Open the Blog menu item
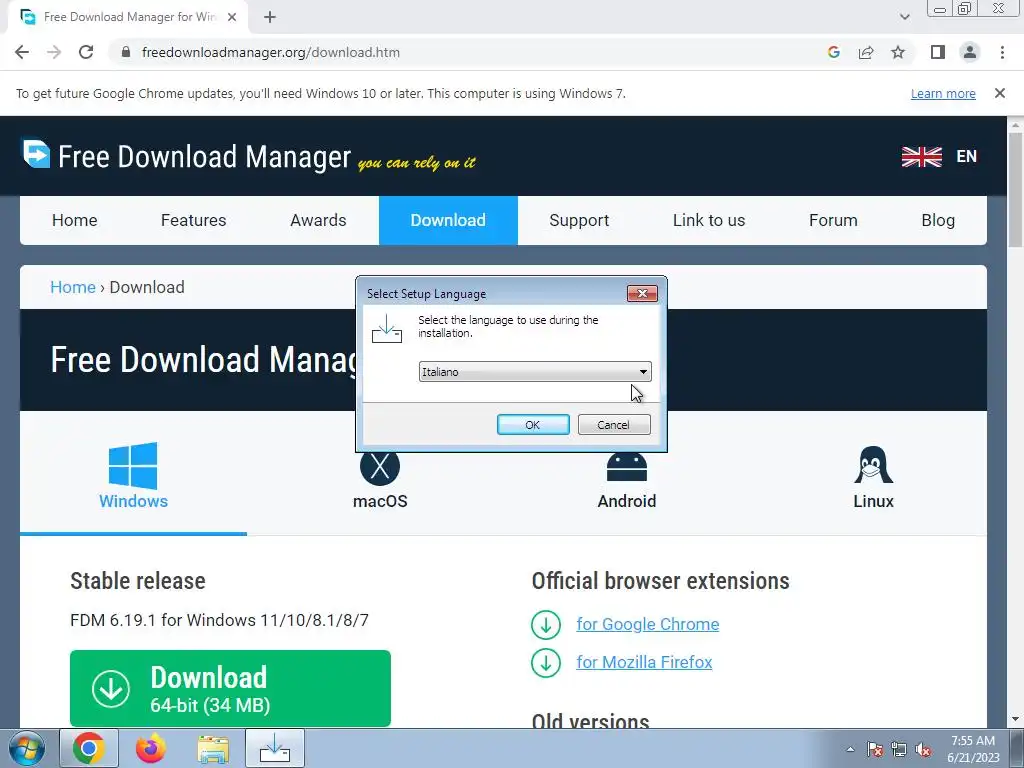Image resolution: width=1024 pixels, height=768 pixels. [938, 220]
